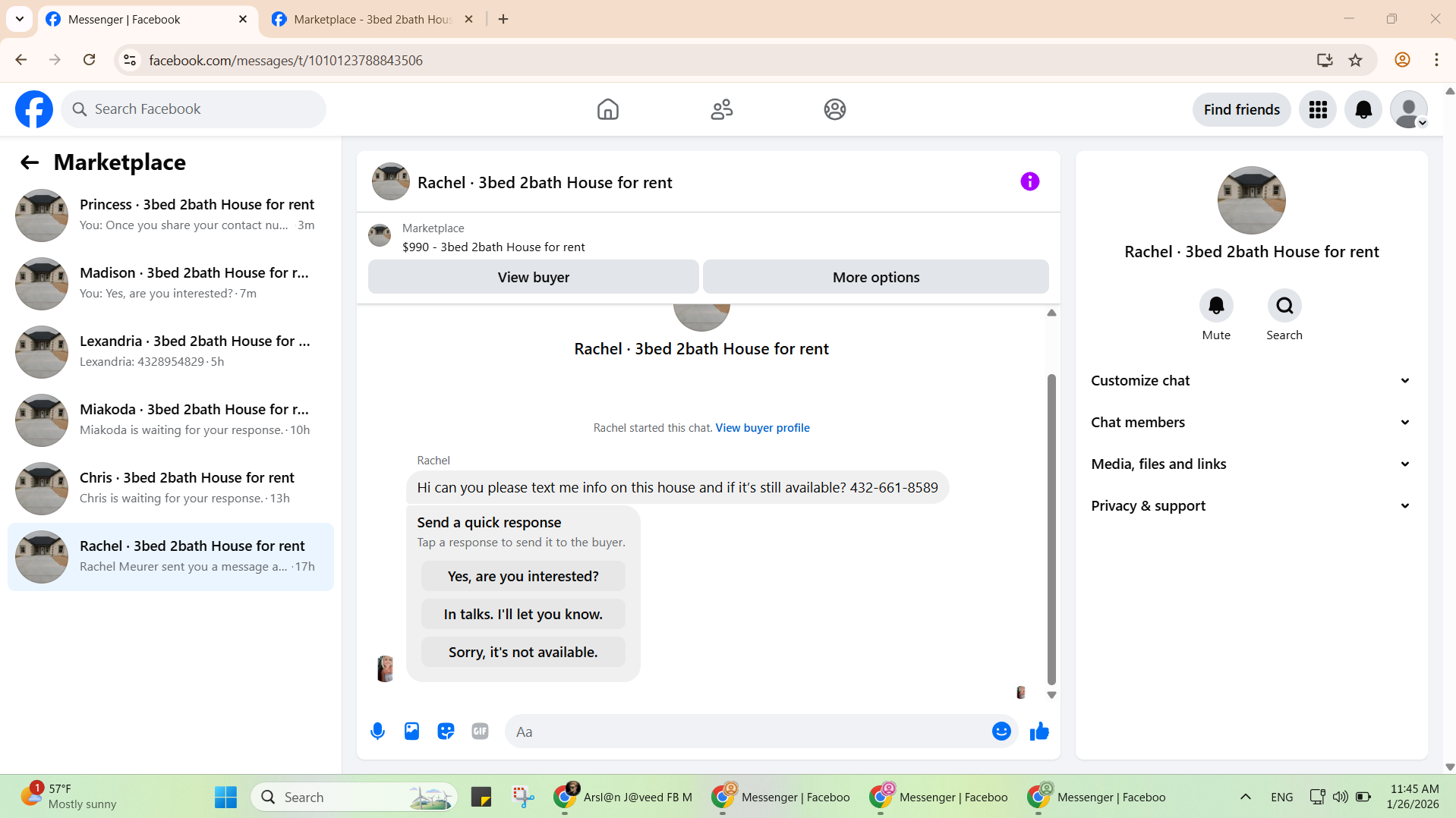
Task: Open weather widget showing 57°F
Action: pyautogui.click(x=68, y=797)
